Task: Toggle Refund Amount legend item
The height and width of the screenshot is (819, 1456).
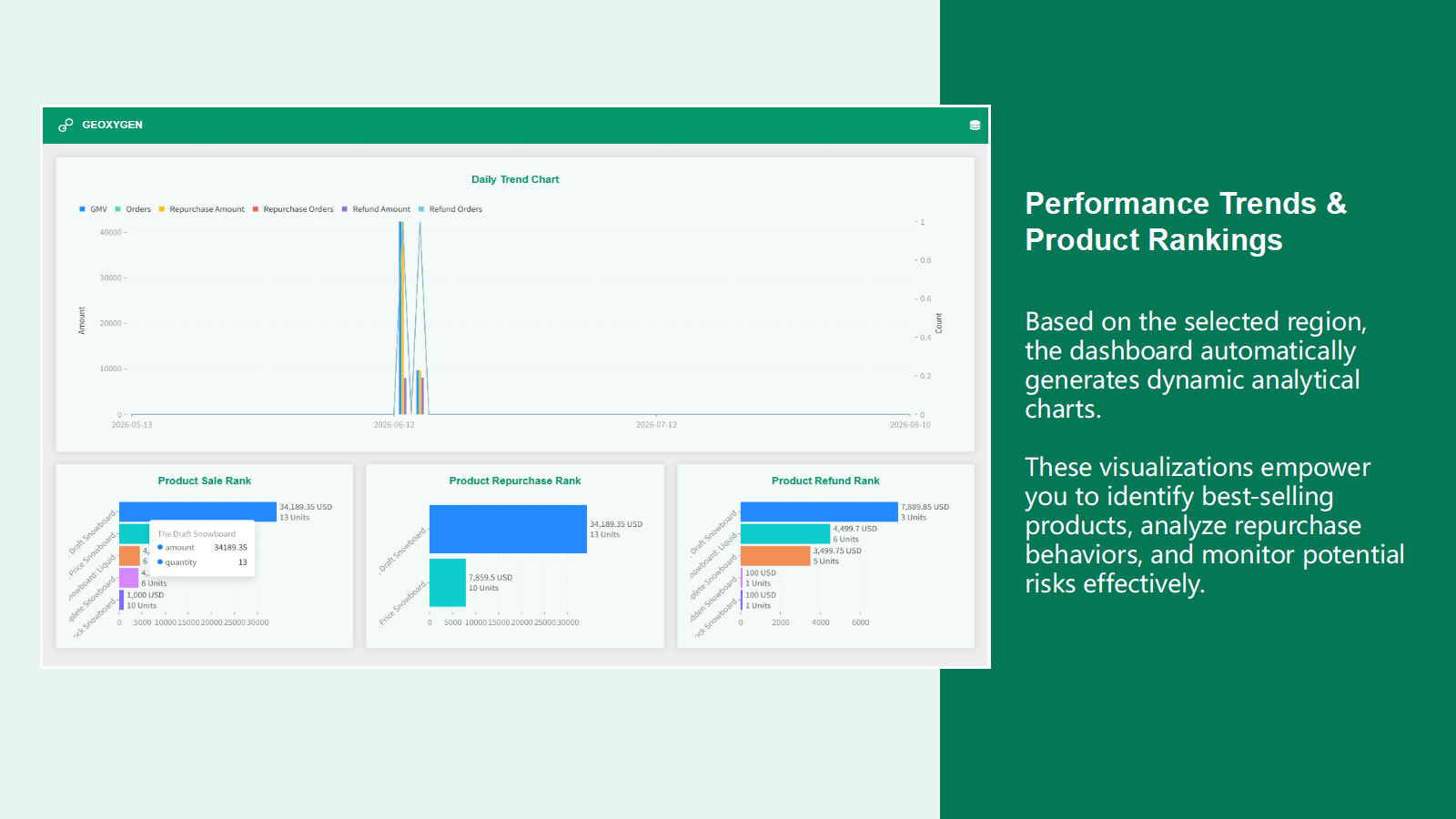Action: coord(376,209)
